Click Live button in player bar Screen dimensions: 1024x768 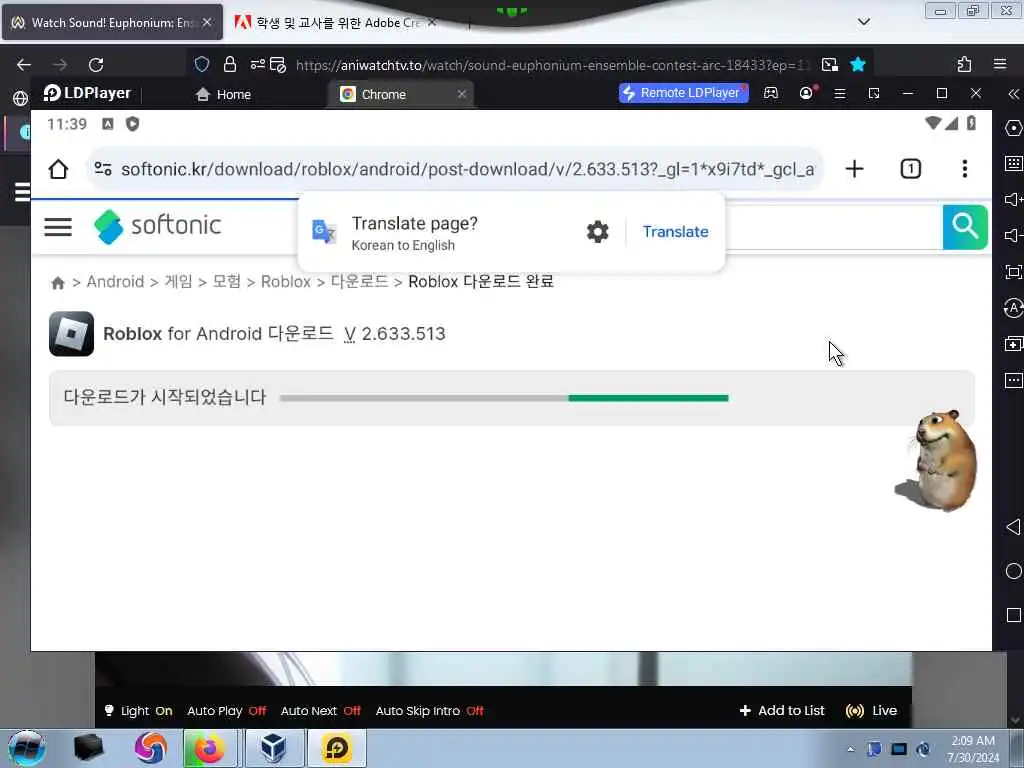pos(871,711)
